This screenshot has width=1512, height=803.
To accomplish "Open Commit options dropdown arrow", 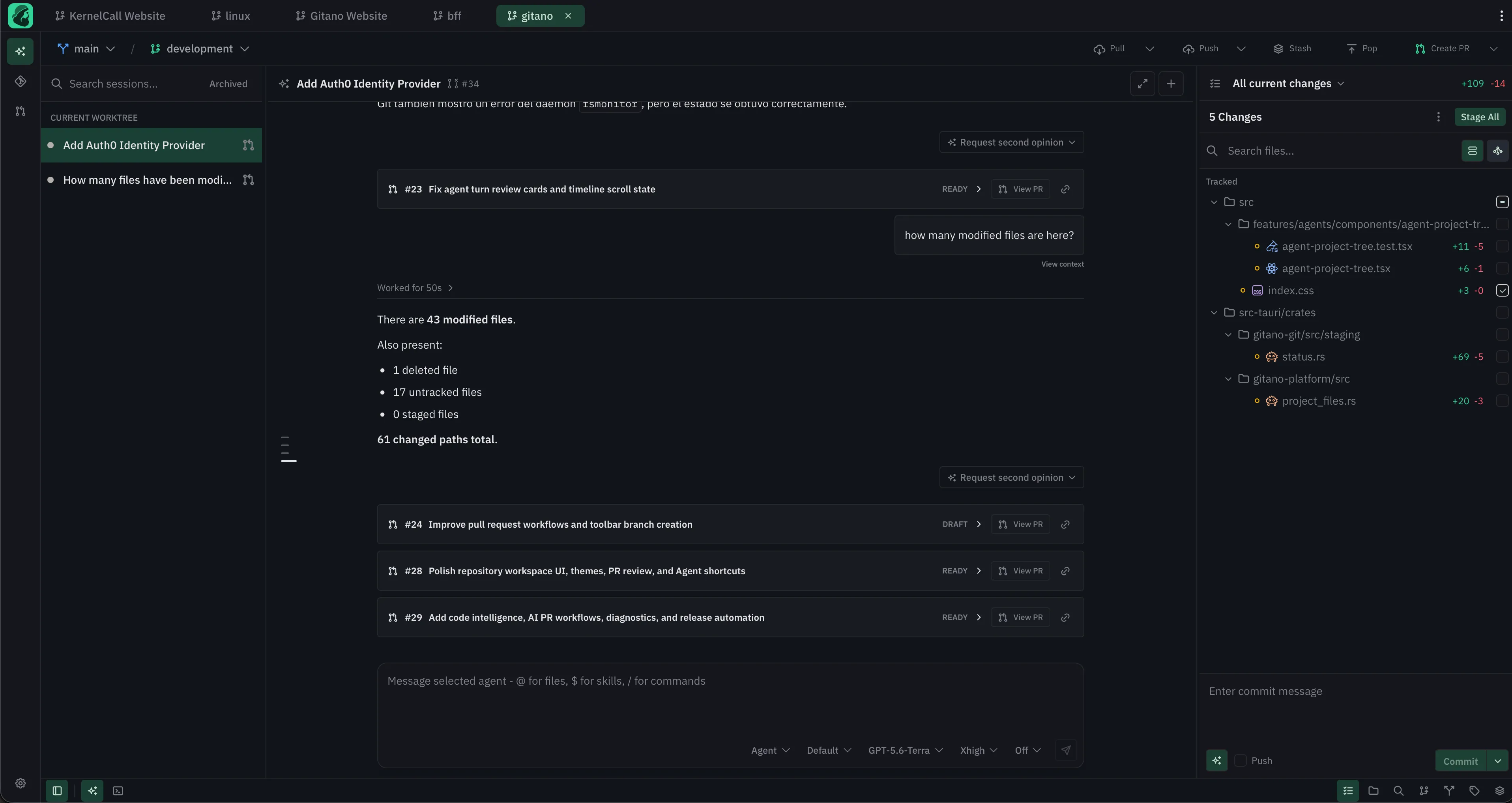I will tap(1498, 761).
